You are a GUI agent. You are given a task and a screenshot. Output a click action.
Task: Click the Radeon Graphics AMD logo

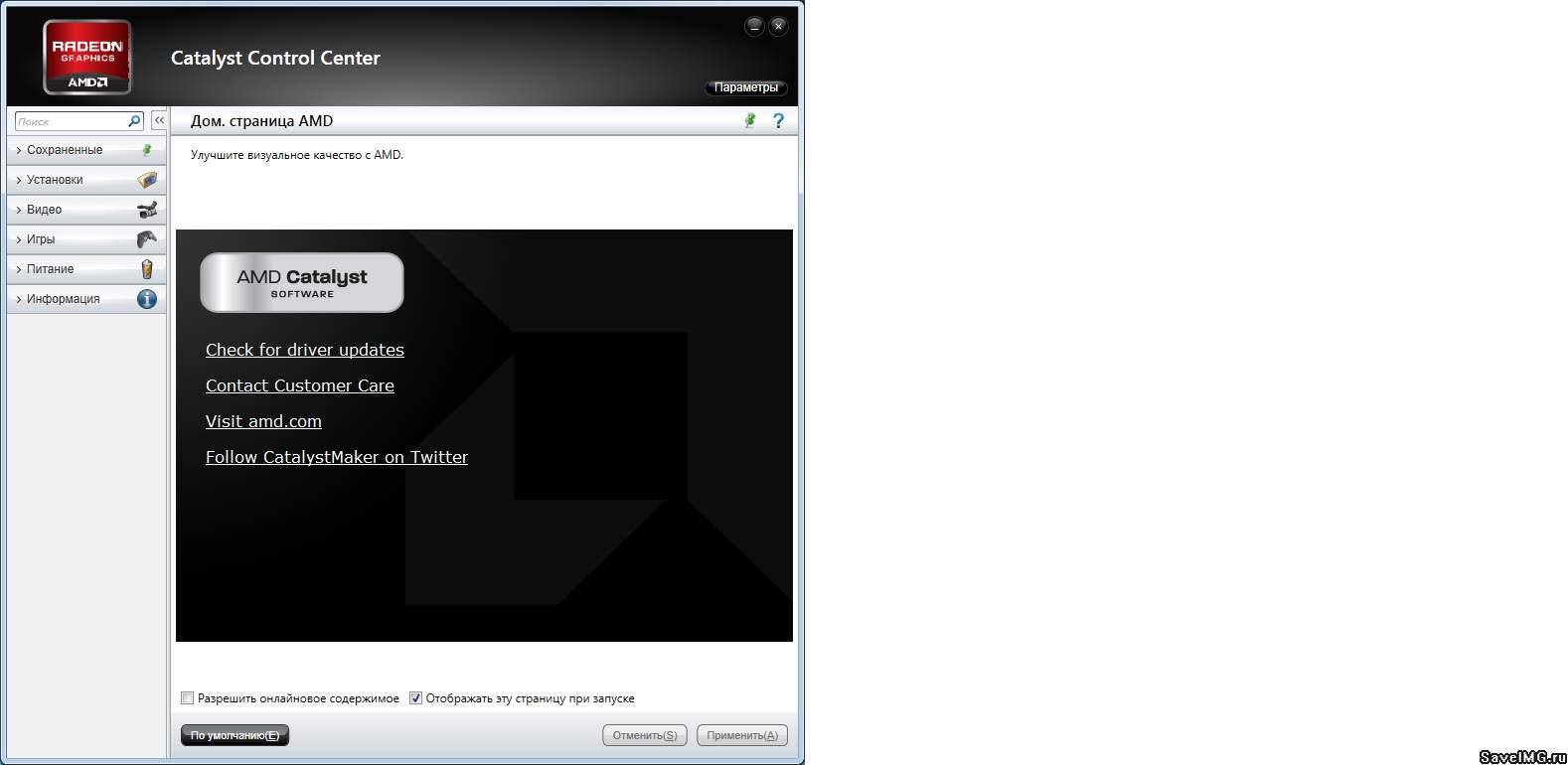tap(87, 57)
